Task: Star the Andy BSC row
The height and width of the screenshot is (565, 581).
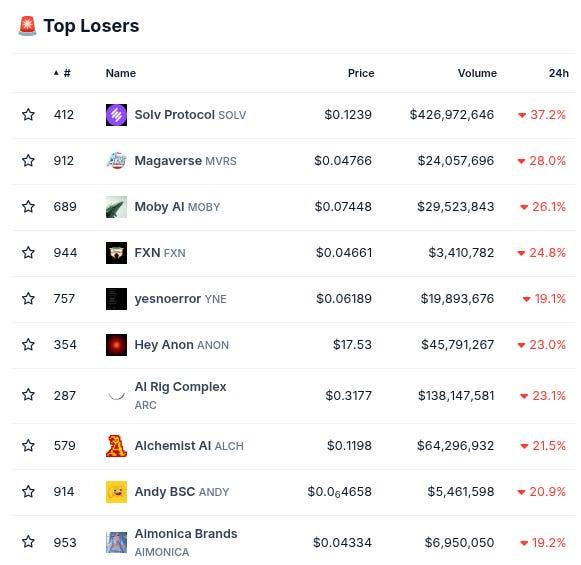Action: [x=28, y=492]
